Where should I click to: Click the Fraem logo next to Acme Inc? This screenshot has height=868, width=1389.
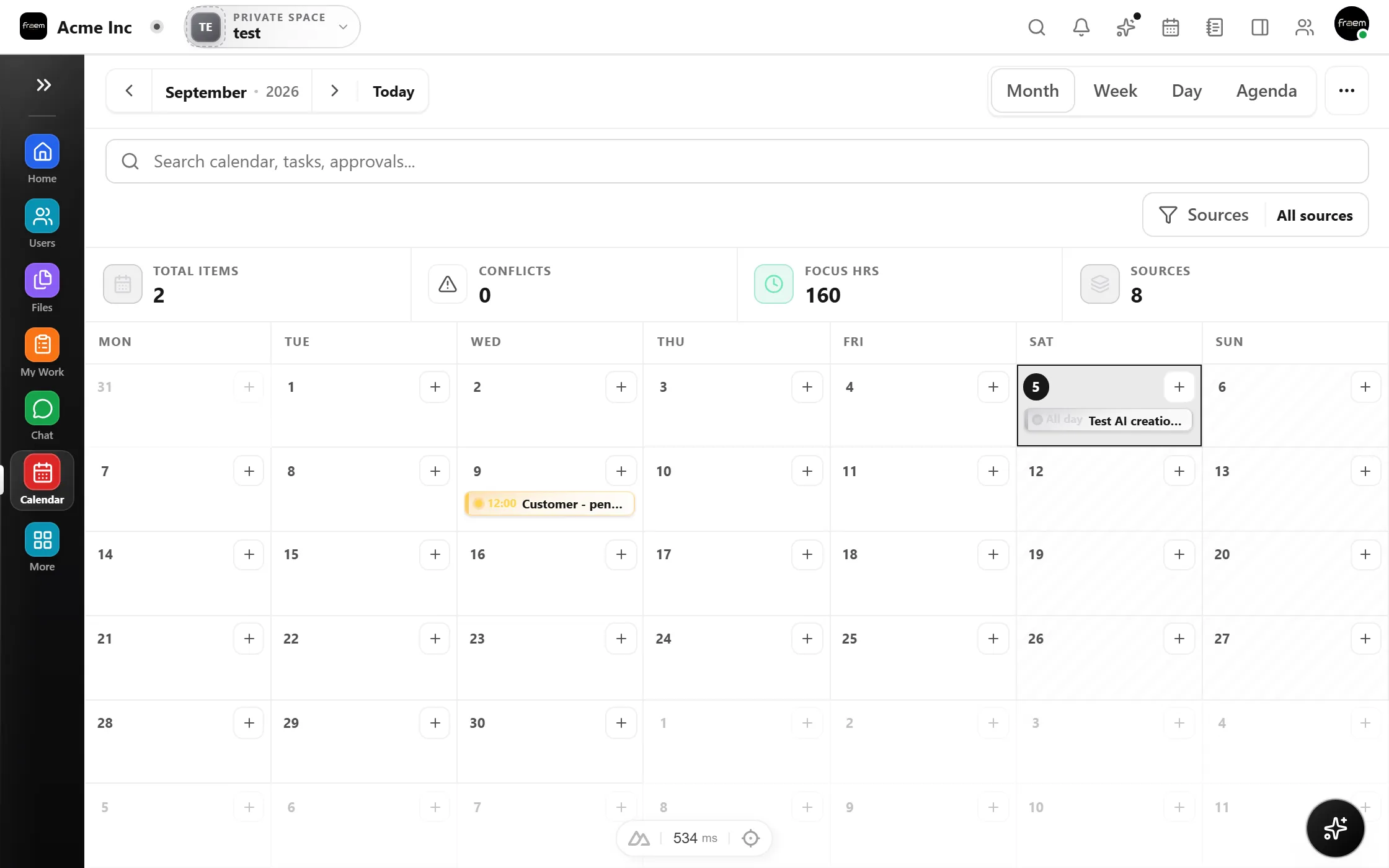click(x=33, y=26)
